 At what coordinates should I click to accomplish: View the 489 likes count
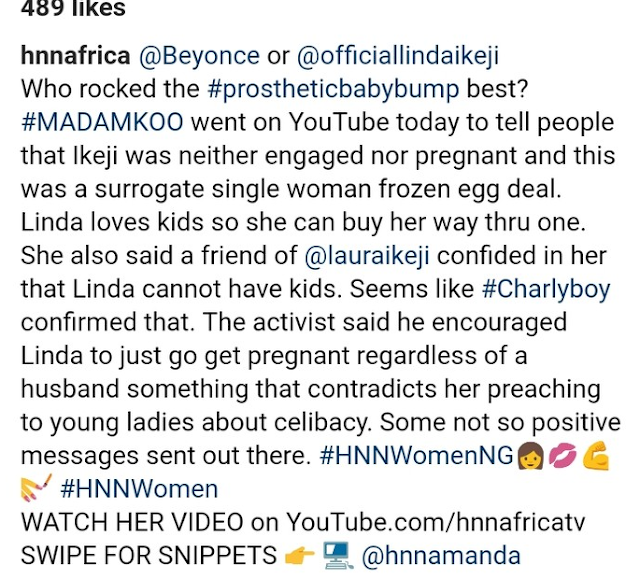(x=73, y=7)
